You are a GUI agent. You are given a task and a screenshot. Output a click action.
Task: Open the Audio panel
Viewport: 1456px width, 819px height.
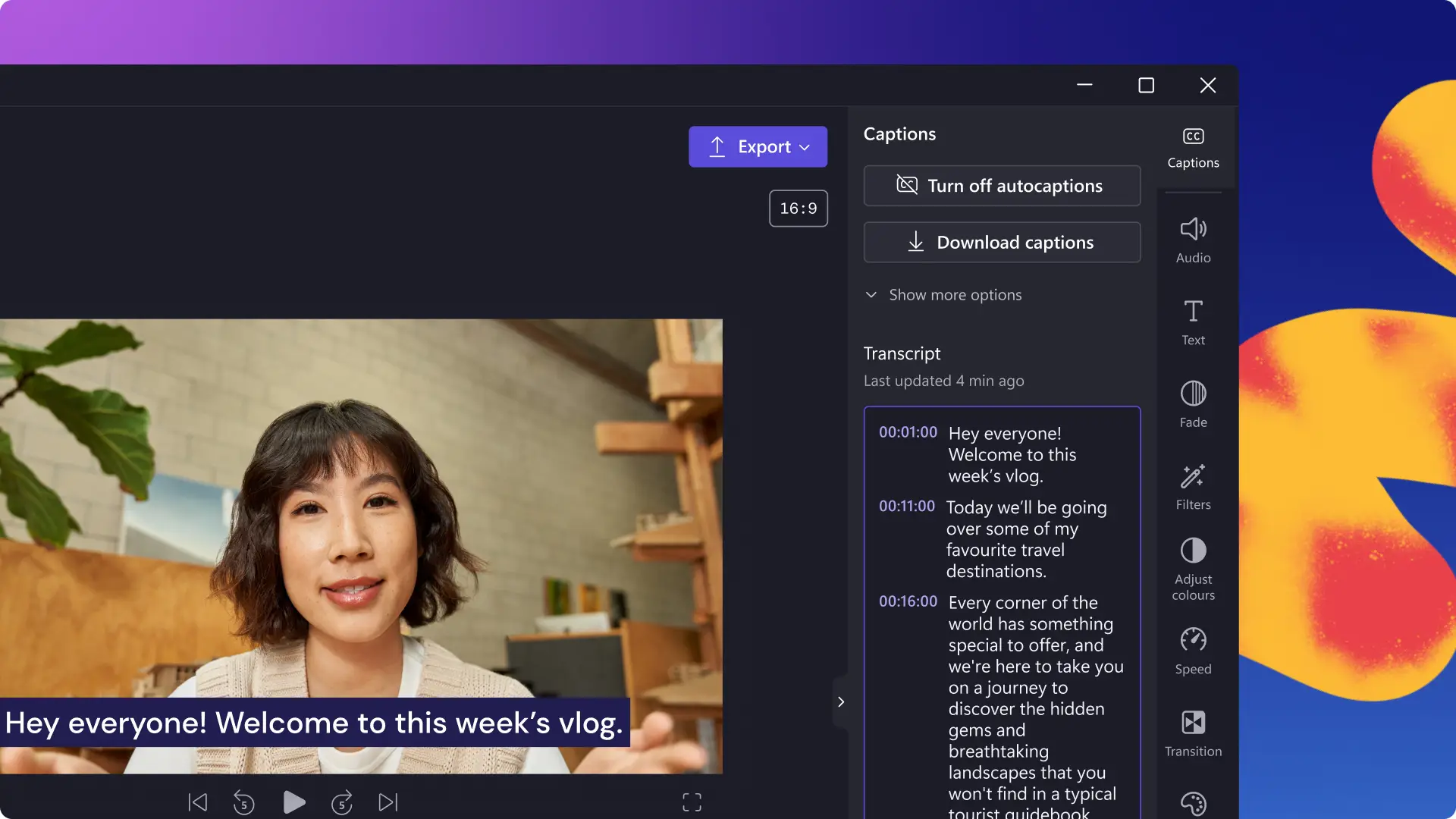(x=1192, y=239)
